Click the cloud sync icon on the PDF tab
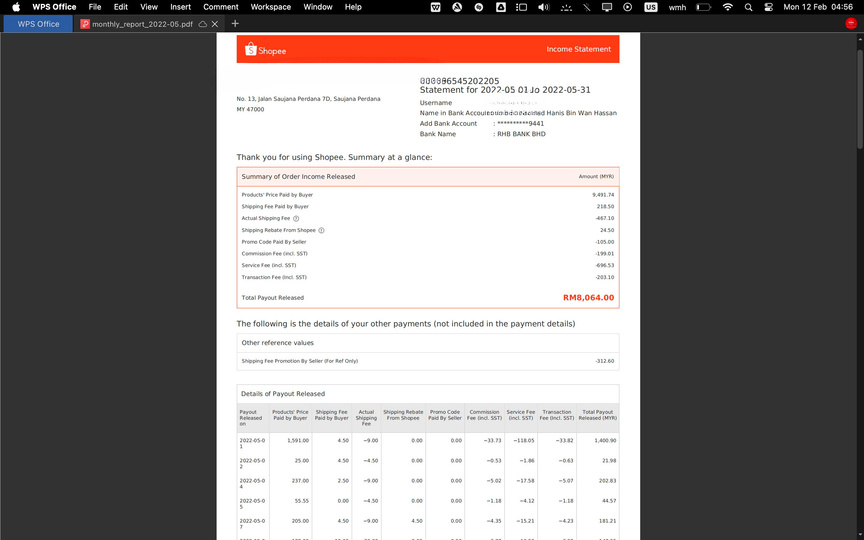864x540 pixels. 203,24
